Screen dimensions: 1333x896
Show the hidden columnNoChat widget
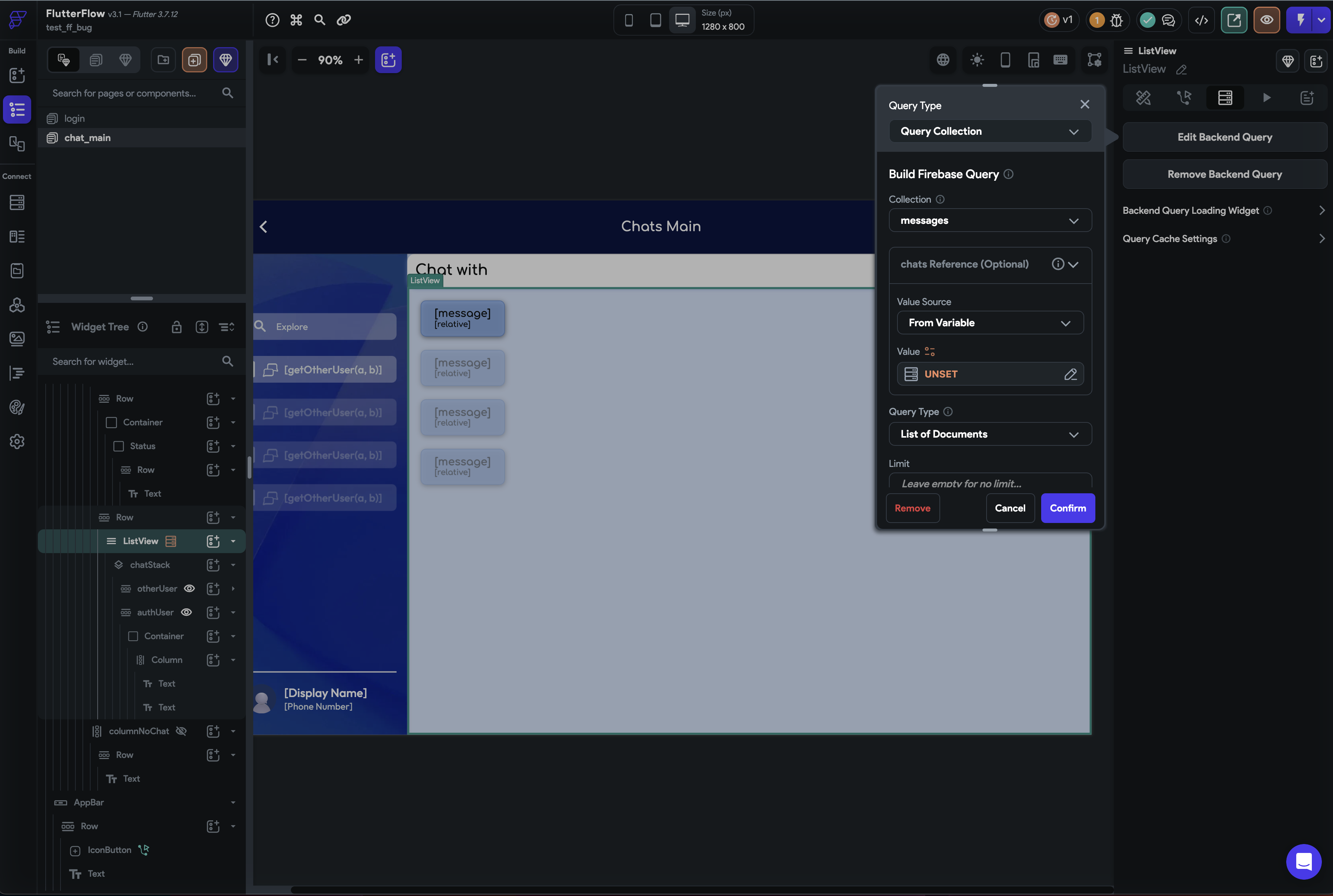[181, 731]
